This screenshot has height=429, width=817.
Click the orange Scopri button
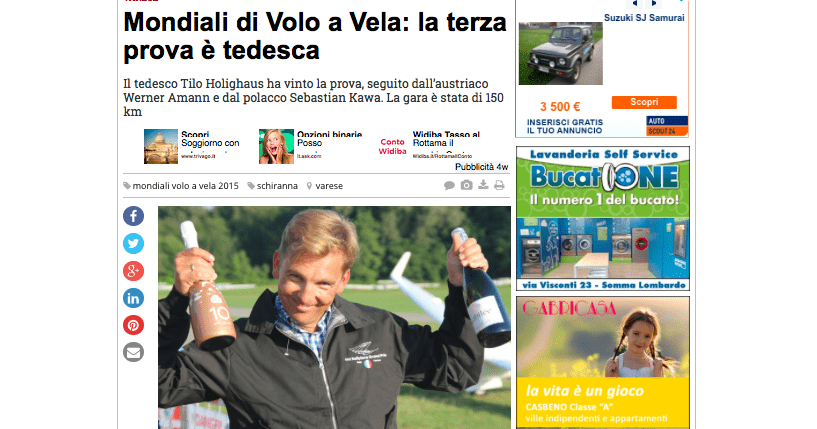pos(644,102)
